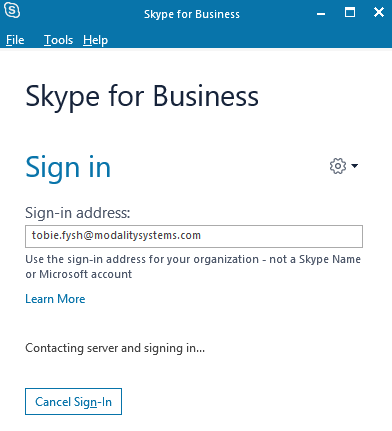Image resolution: width=392 pixels, height=431 pixels.
Task: Click the Skype logo icon in title bar
Action: [12, 11]
